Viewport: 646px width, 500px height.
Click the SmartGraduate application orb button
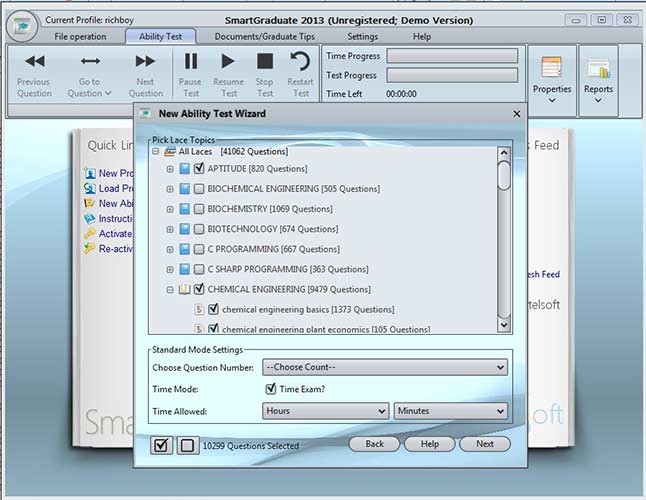[22, 26]
